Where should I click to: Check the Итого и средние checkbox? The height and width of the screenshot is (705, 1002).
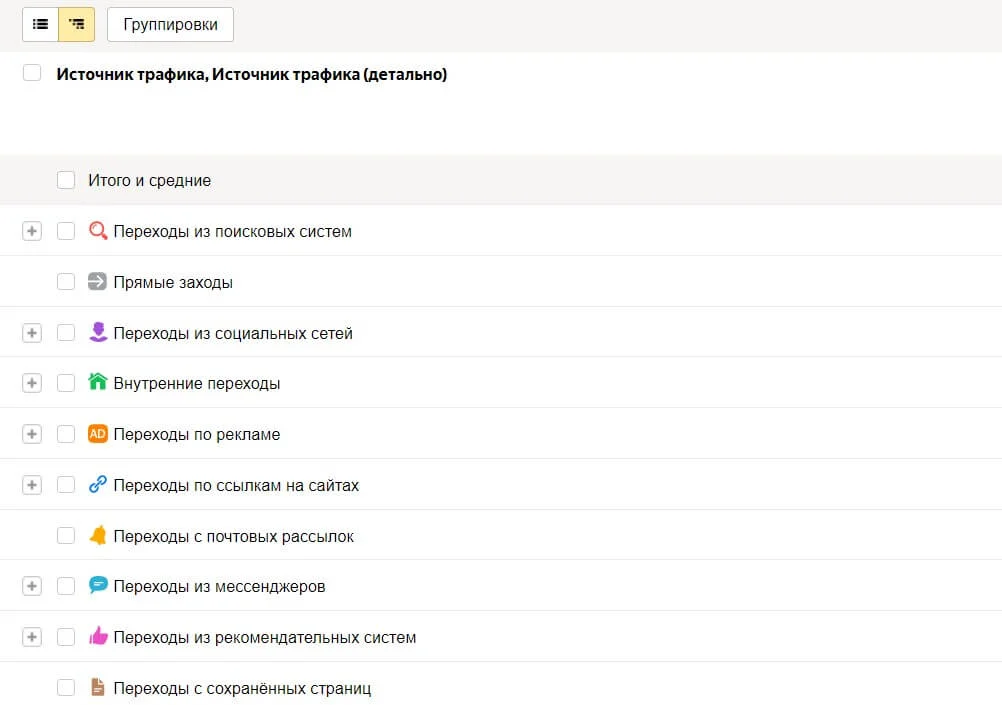click(x=66, y=180)
